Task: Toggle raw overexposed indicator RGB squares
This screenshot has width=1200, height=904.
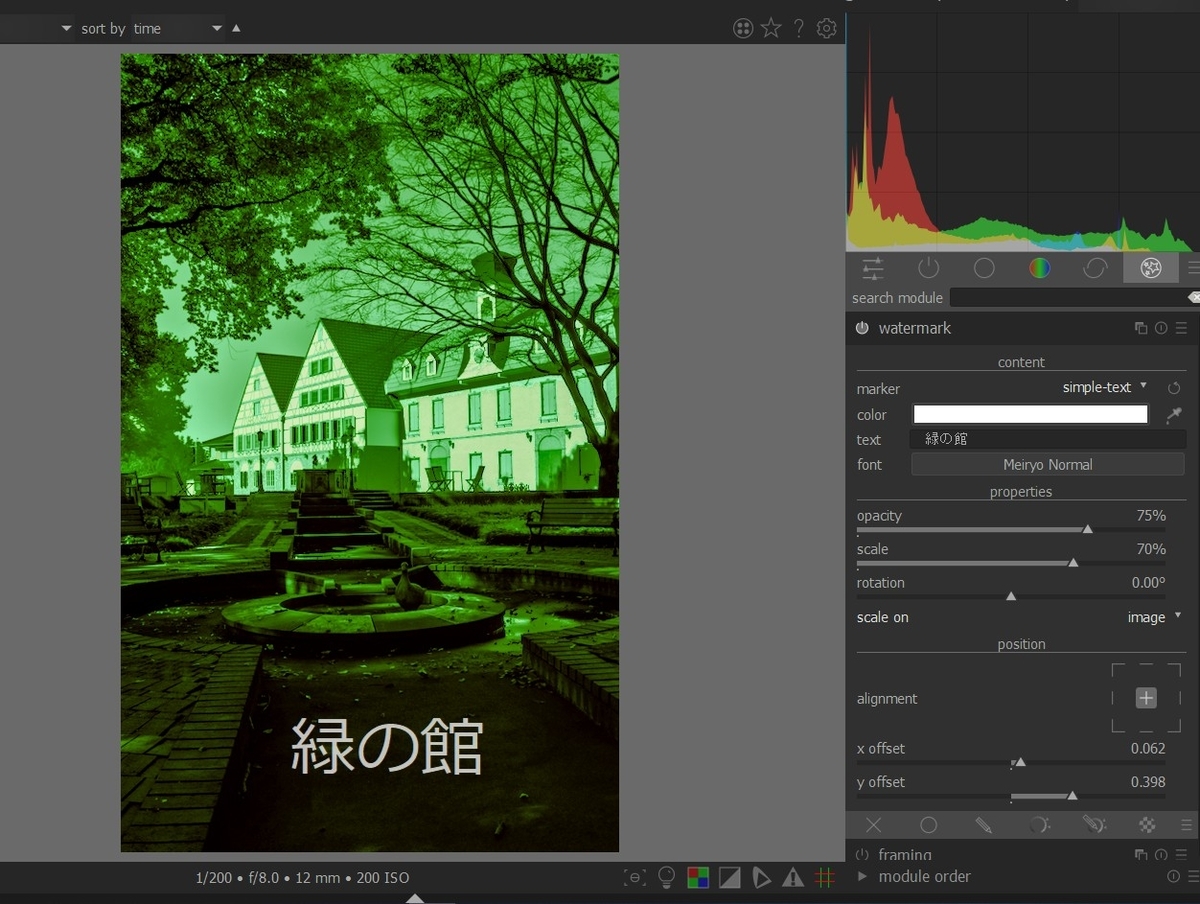Action: [x=698, y=878]
